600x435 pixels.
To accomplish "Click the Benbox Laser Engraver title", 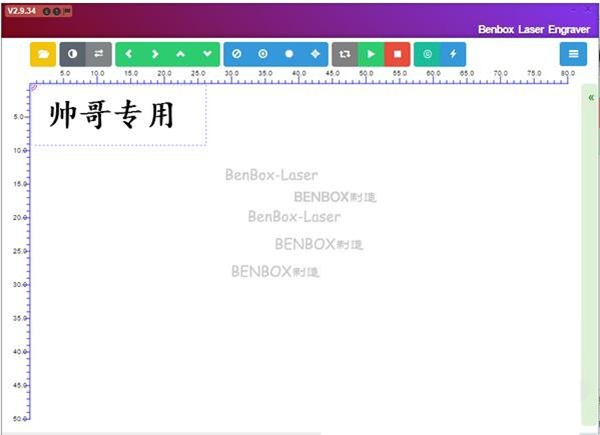I will pyautogui.click(x=534, y=29).
